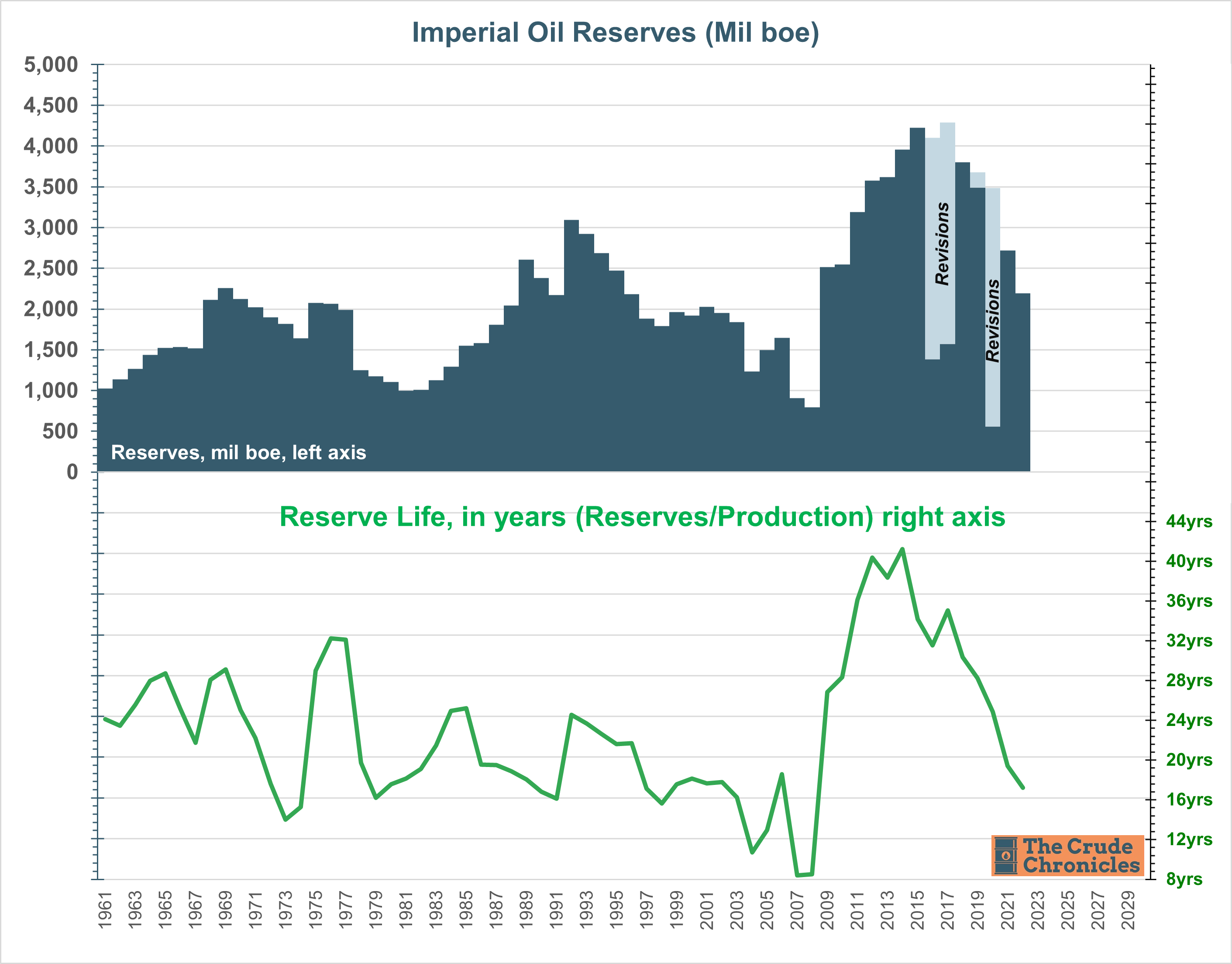Click the '12yrs' right axis label

pyautogui.click(x=1189, y=839)
